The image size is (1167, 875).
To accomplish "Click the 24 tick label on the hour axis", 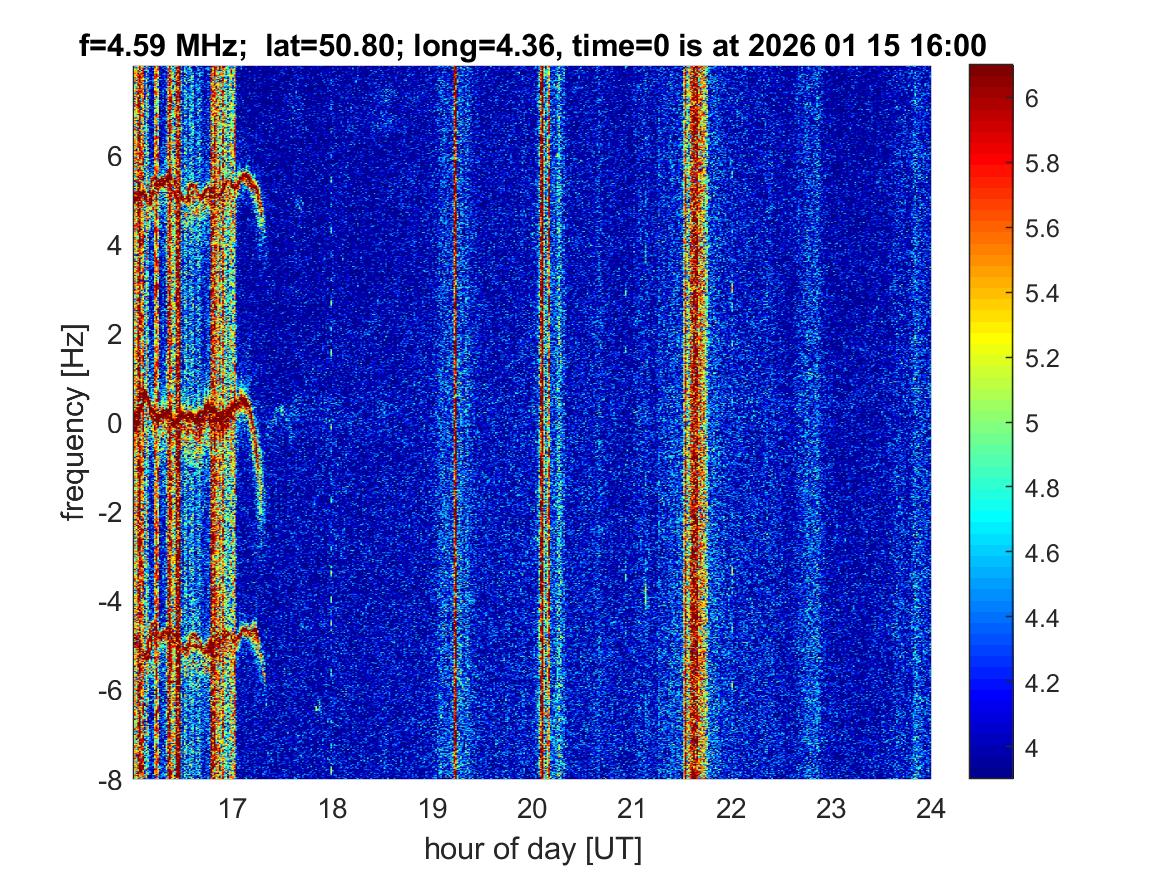I will click(930, 807).
